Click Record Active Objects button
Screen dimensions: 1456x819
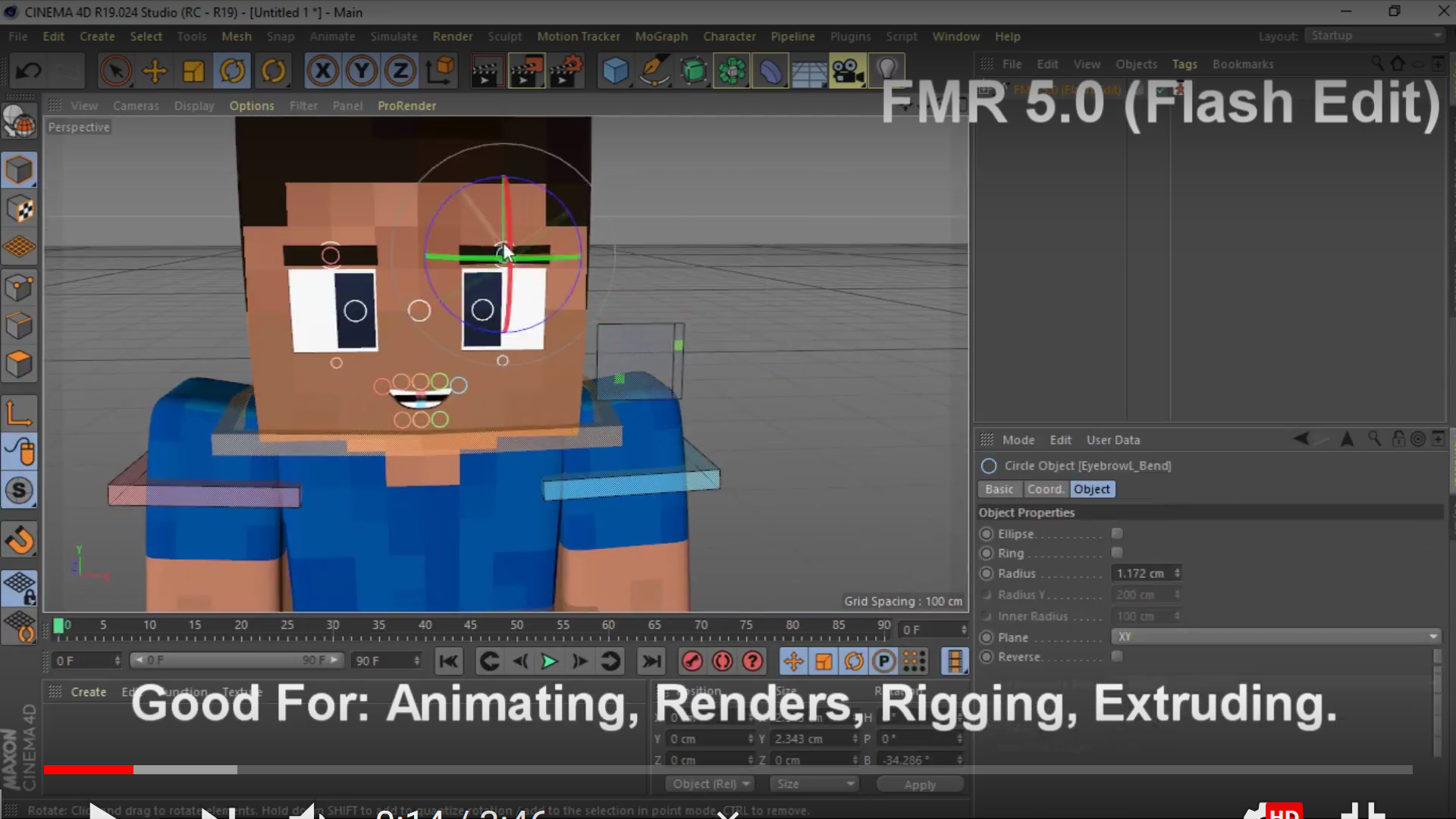(692, 662)
